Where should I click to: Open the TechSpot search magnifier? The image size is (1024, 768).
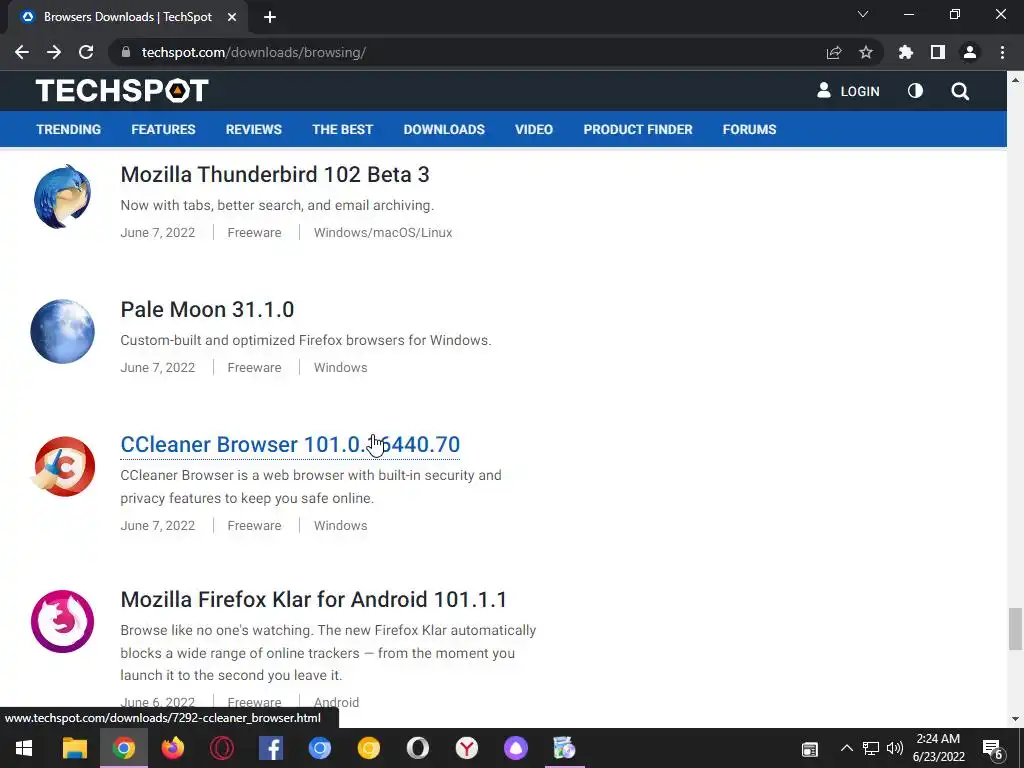[960, 91]
